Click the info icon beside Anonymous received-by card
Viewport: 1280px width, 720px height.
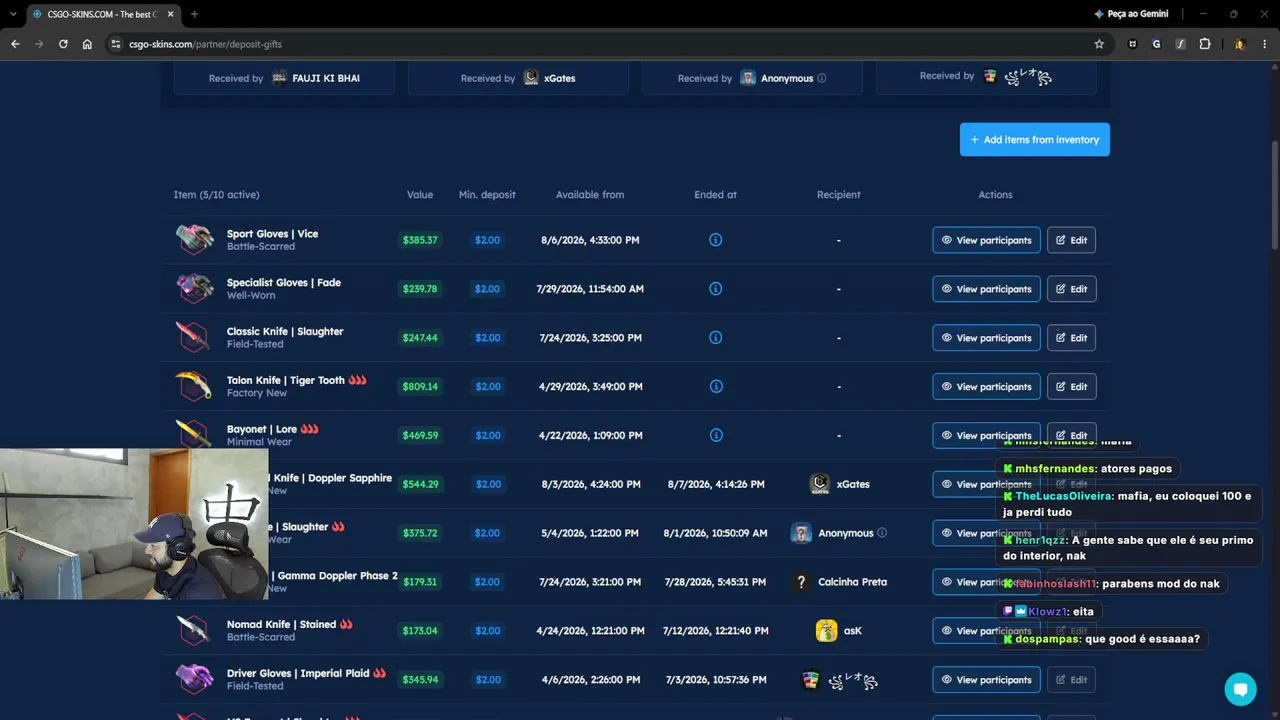822,78
